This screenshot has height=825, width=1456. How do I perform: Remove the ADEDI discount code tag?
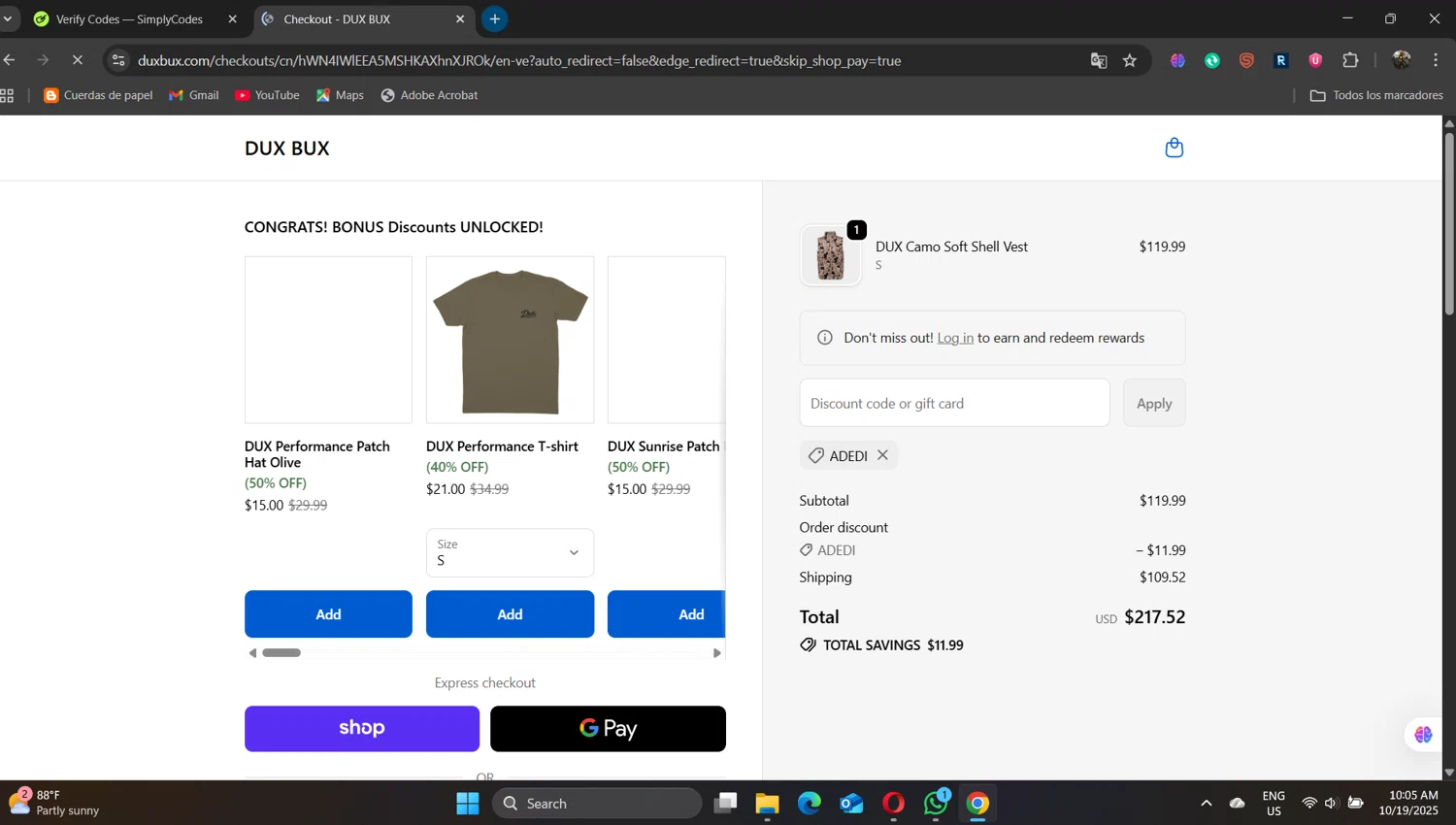pyautogui.click(x=882, y=455)
